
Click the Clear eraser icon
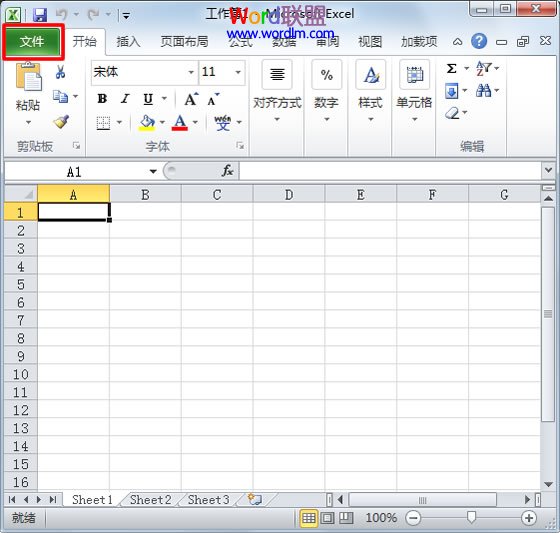[452, 113]
